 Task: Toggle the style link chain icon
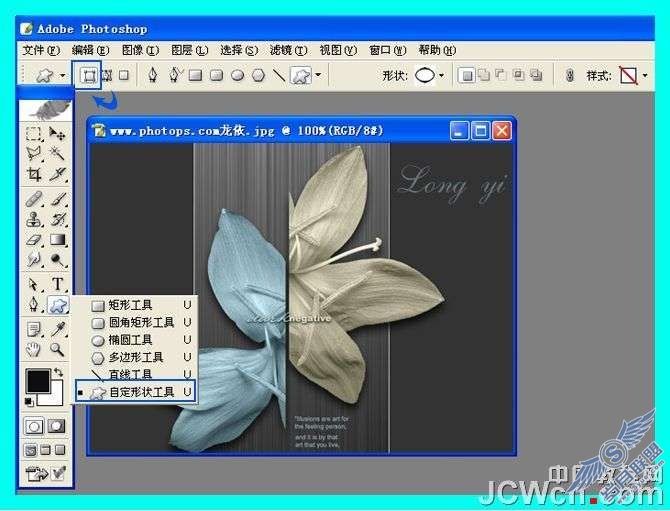click(x=569, y=76)
